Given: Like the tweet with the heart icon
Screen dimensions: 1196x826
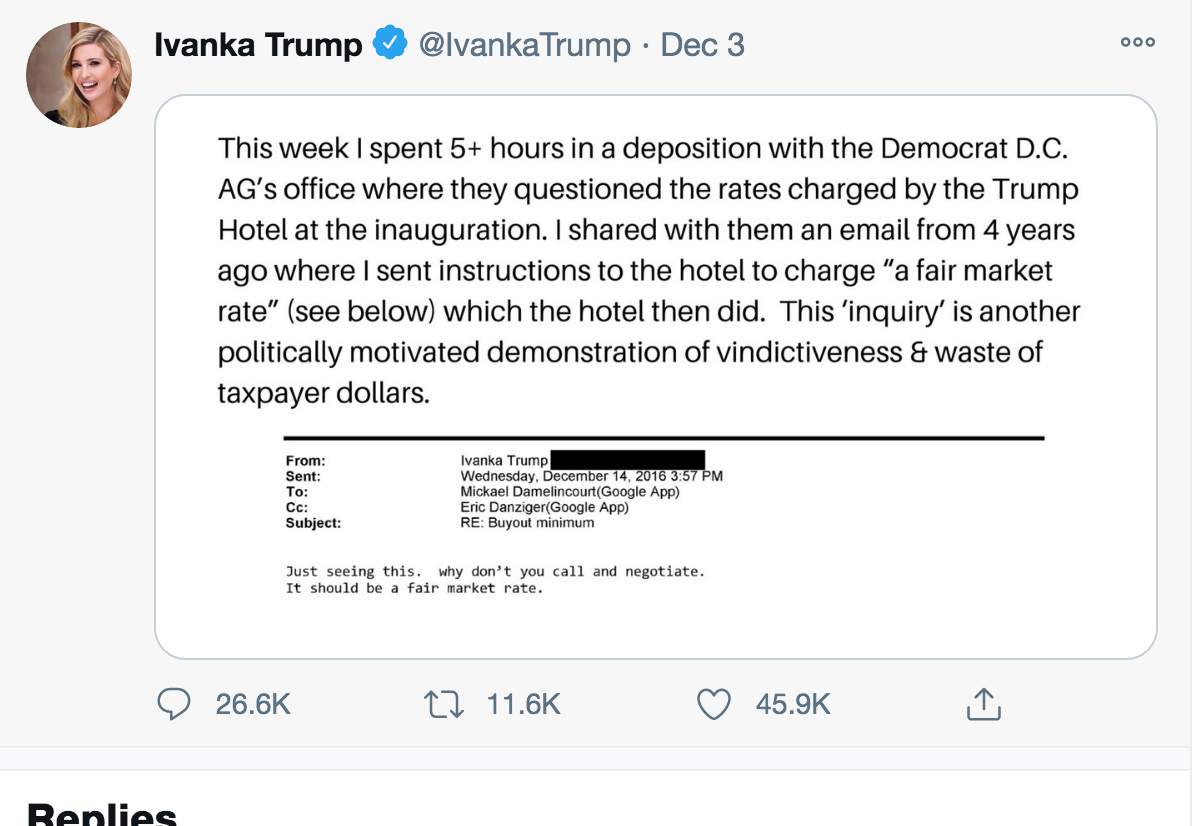Looking at the screenshot, I should click(713, 704).
